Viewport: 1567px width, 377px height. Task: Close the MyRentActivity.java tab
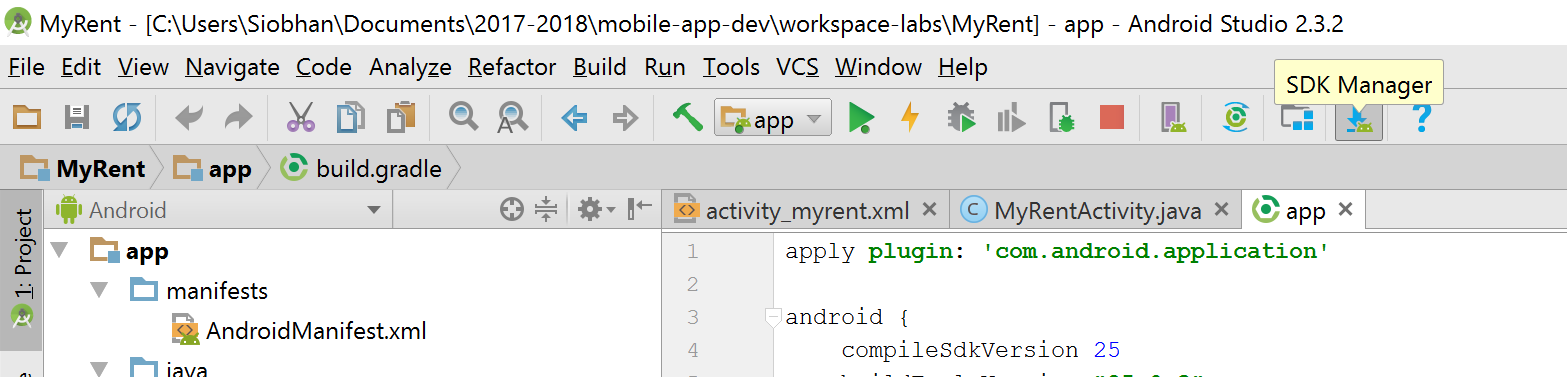point(1221,210)
